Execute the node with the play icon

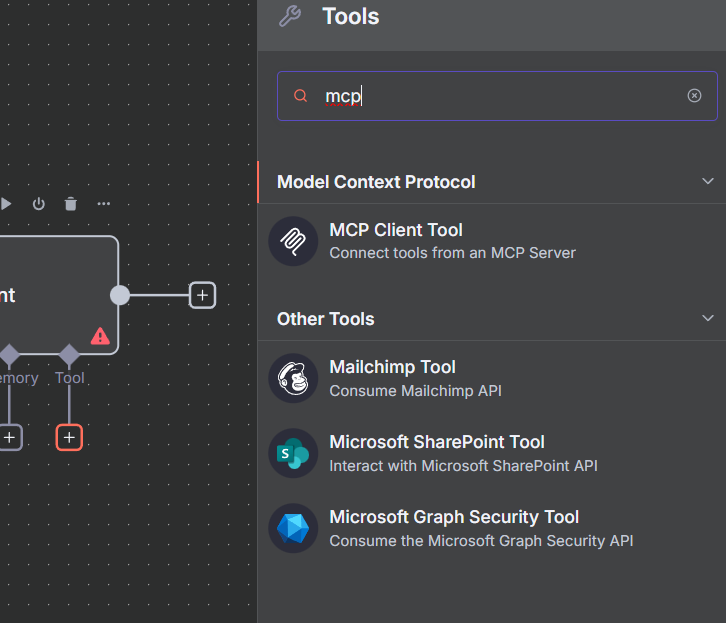(x=6, y=204)
